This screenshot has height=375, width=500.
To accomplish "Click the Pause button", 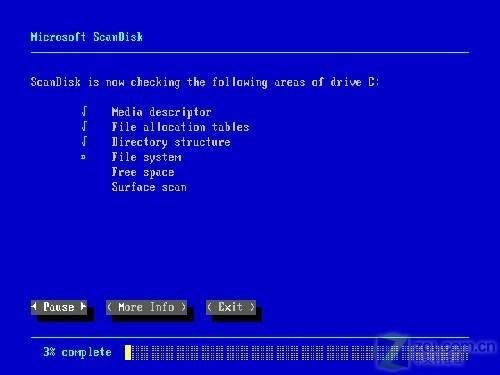I will click(59, 307).
